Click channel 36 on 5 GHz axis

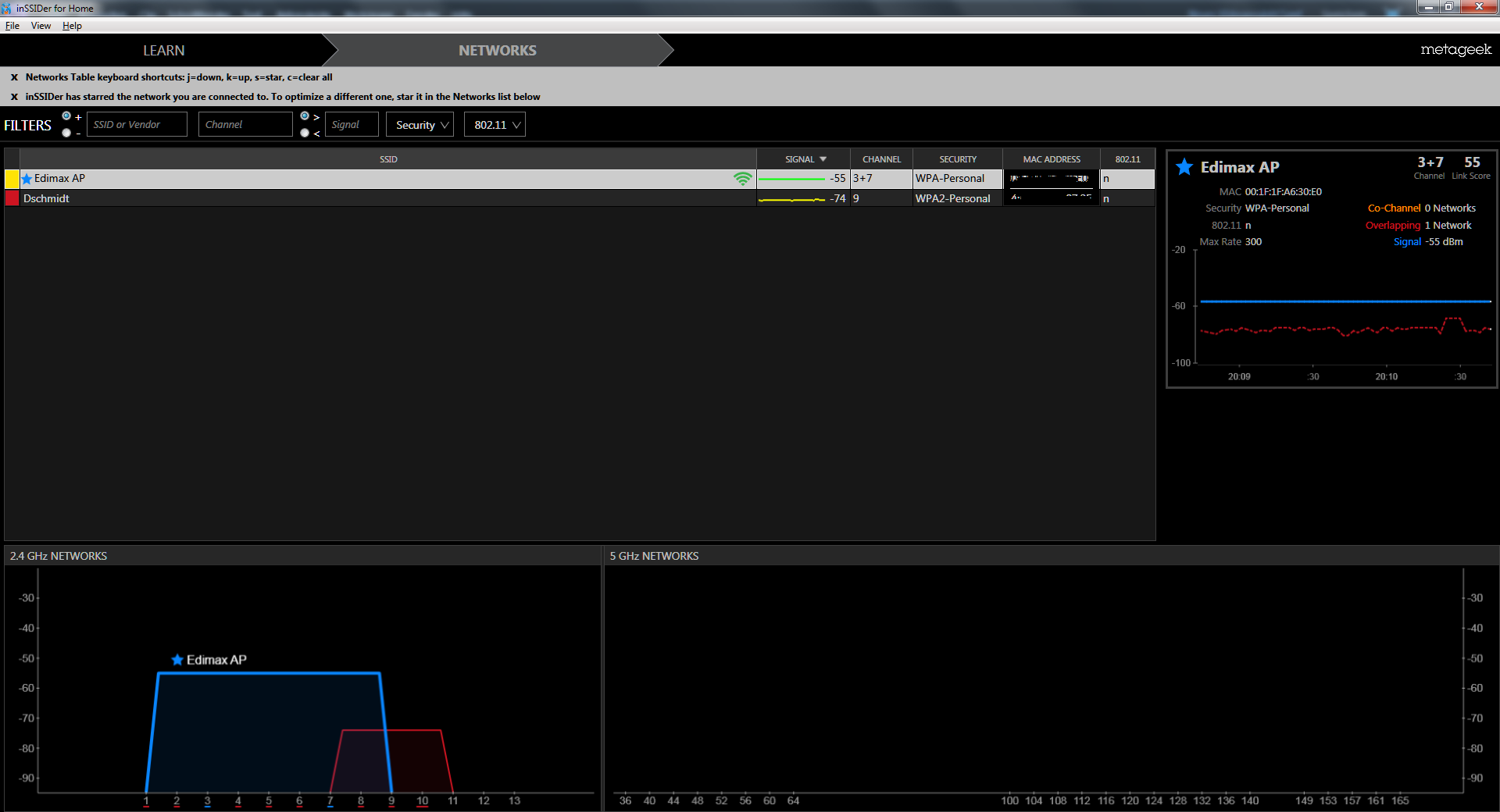pyautogui.click(x=625, y=801)
